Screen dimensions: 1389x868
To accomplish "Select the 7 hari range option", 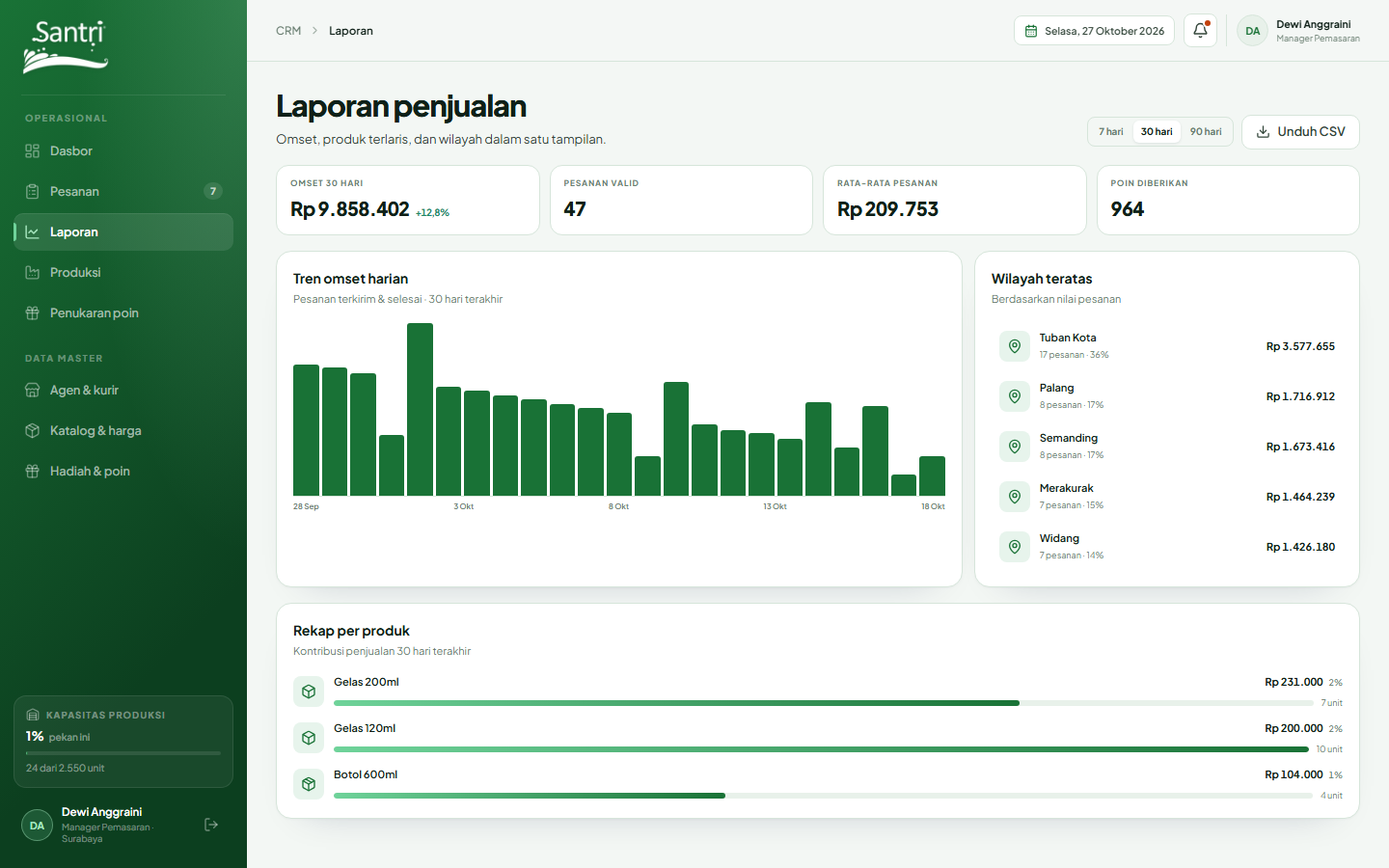I will 1111,132.
